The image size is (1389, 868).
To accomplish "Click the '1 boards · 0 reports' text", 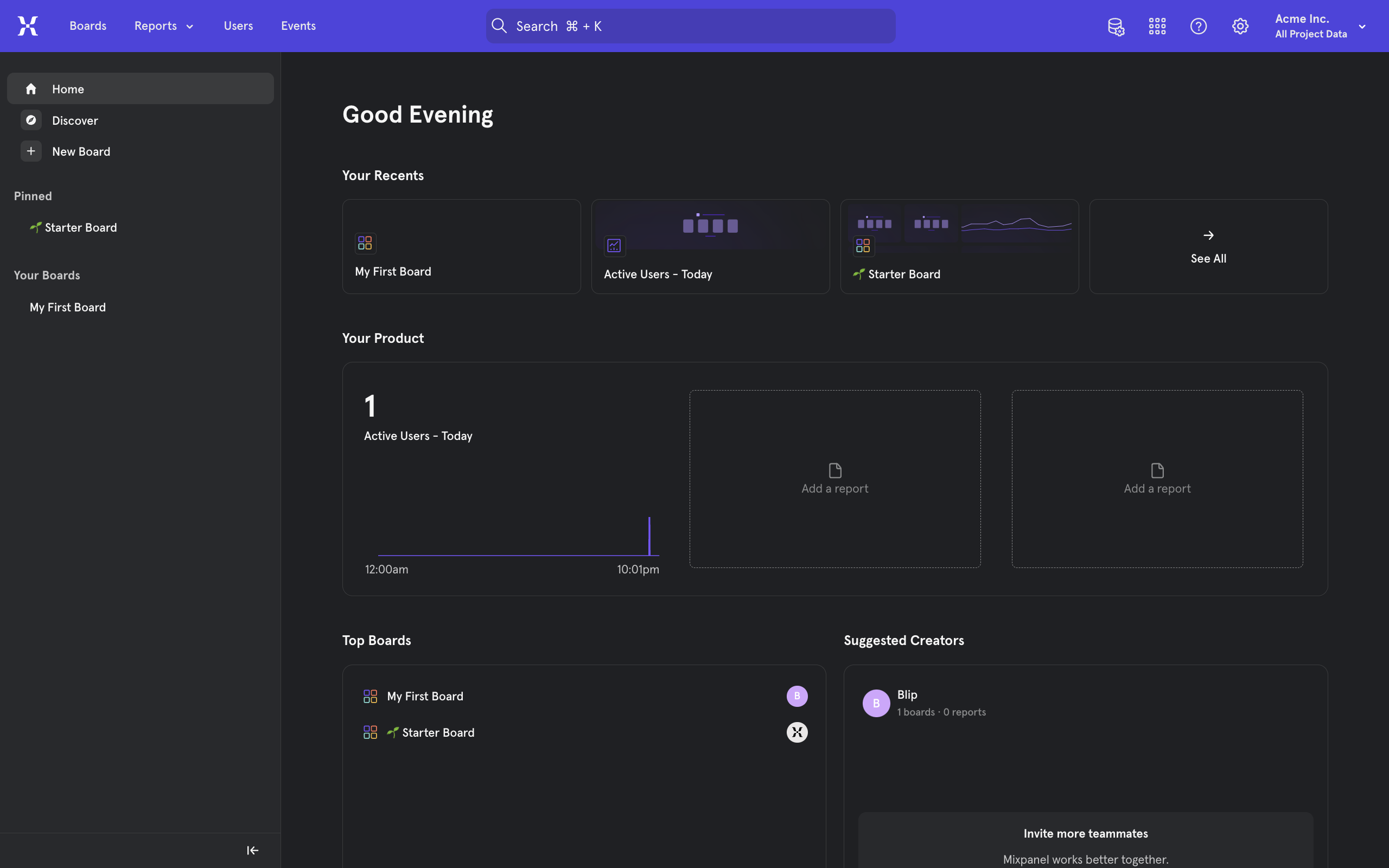I will [941, 712].
